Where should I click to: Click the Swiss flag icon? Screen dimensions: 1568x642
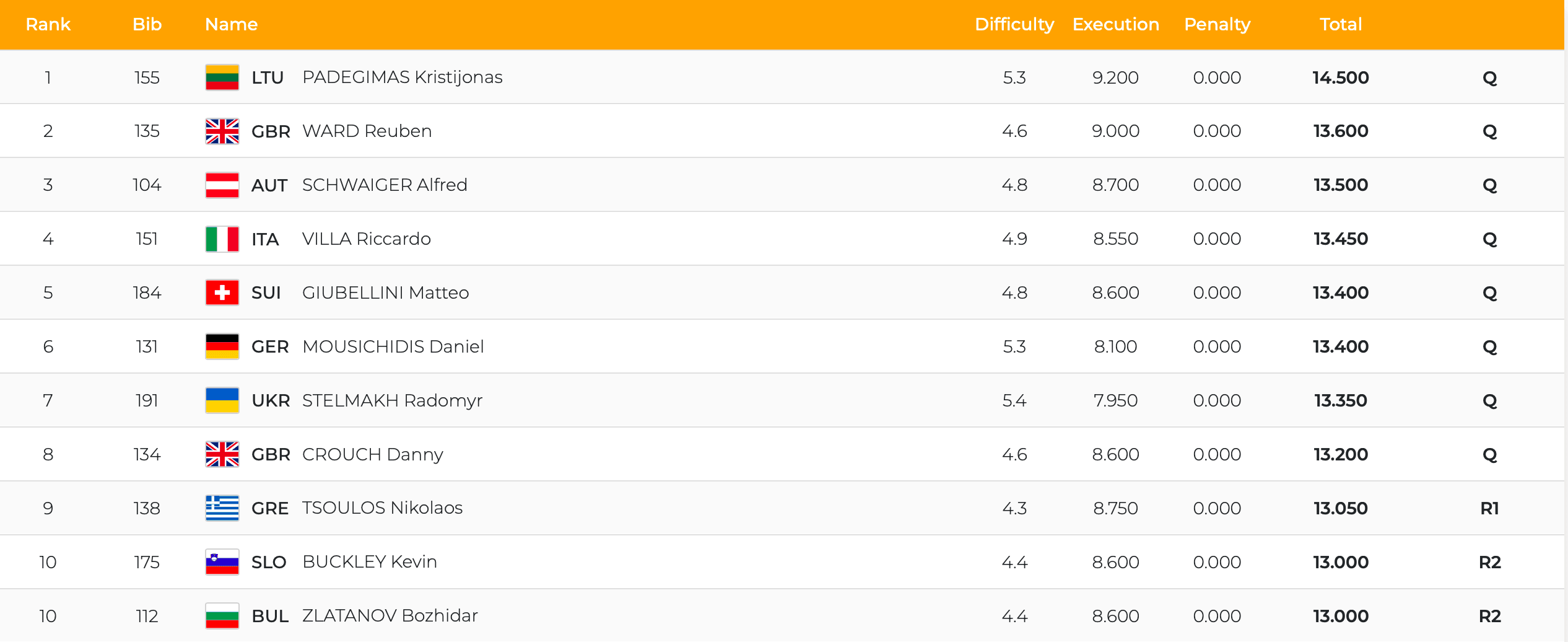click(x=222, y=292)
